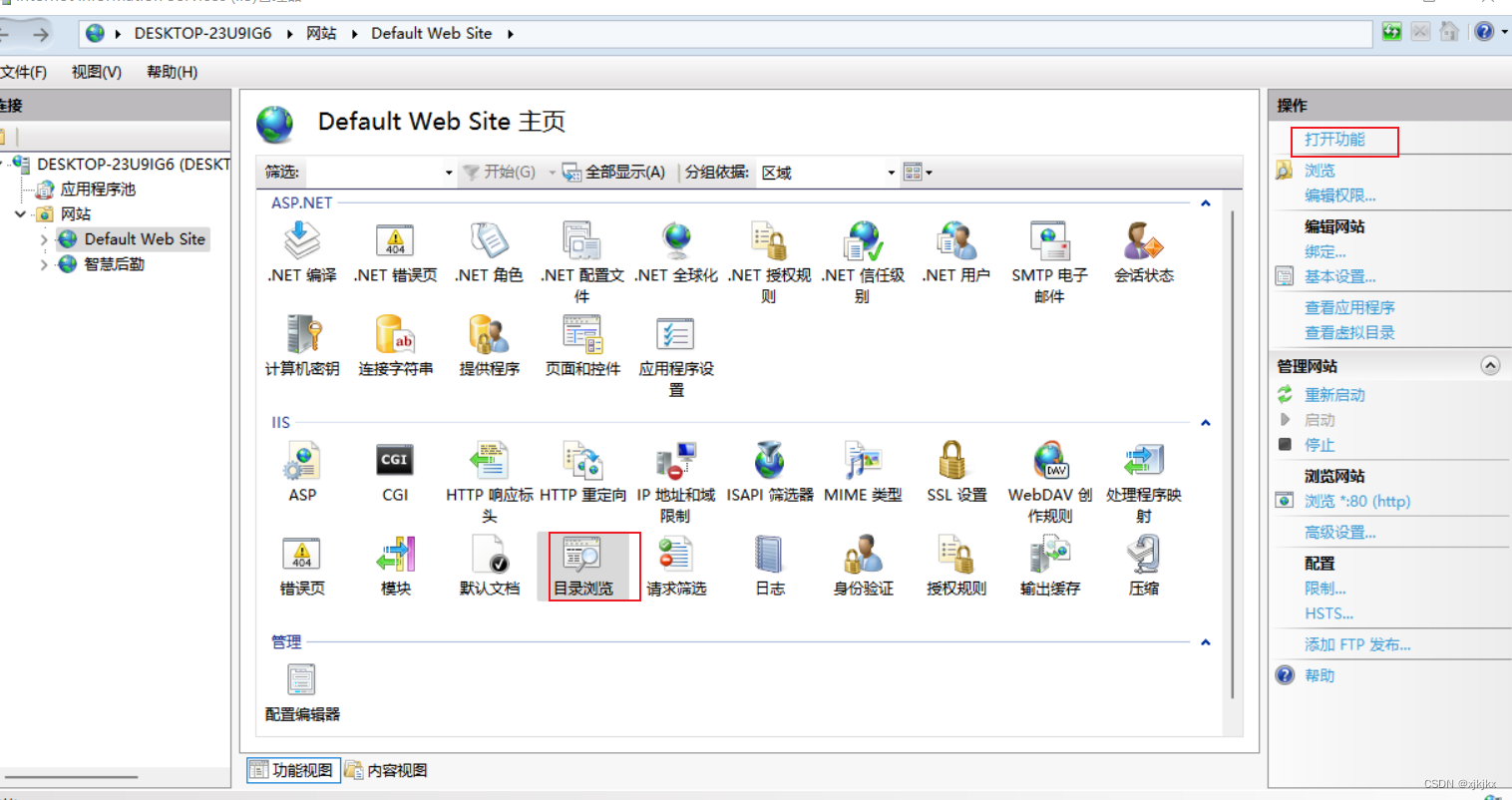Select the .NET 角色 icon
1512x800 pixels.
489,240
